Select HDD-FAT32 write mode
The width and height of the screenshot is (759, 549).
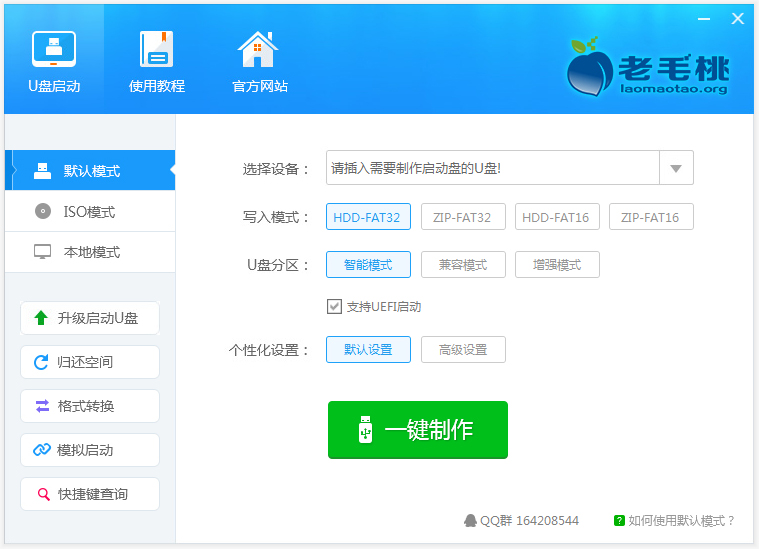point(368,217)
